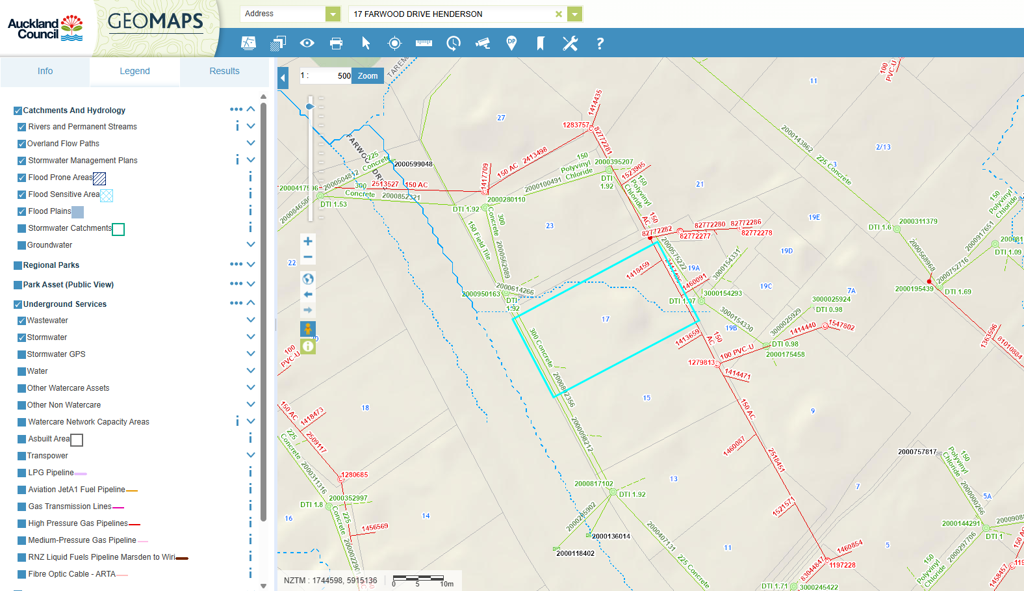The height and width of the screenshot is (591, 1024).
Task: Open the Address search type dropdown
Action: pyautogui.click(x=333, y=14)
